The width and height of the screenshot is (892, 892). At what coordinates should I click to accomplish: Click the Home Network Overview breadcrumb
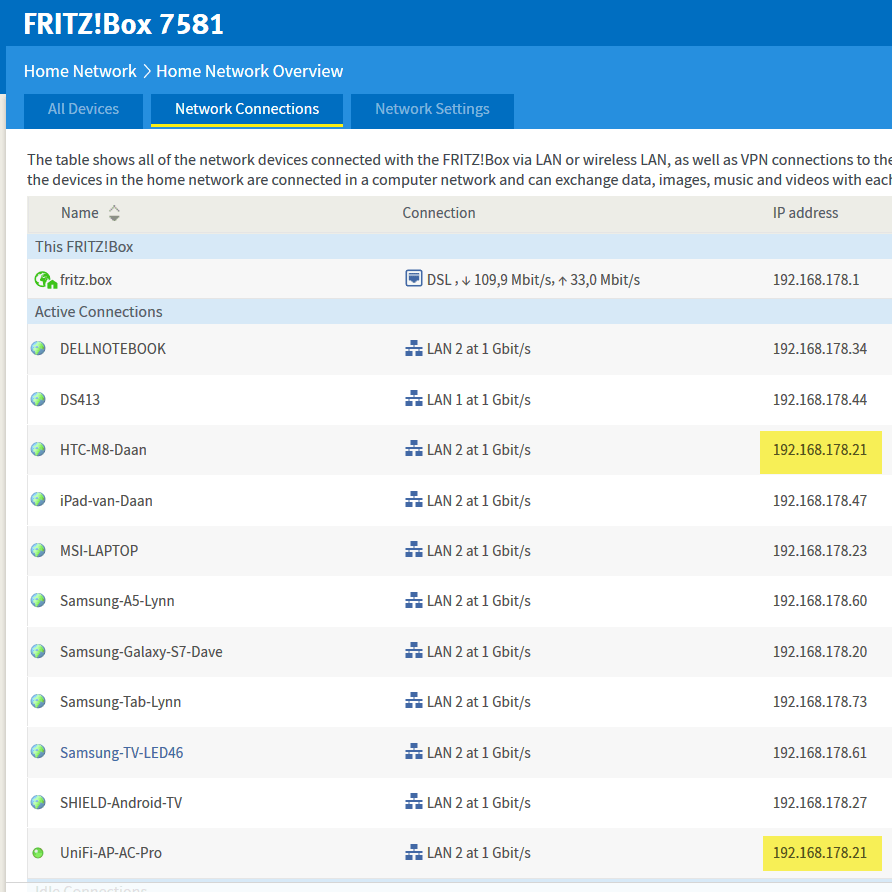tap(249, 71)
